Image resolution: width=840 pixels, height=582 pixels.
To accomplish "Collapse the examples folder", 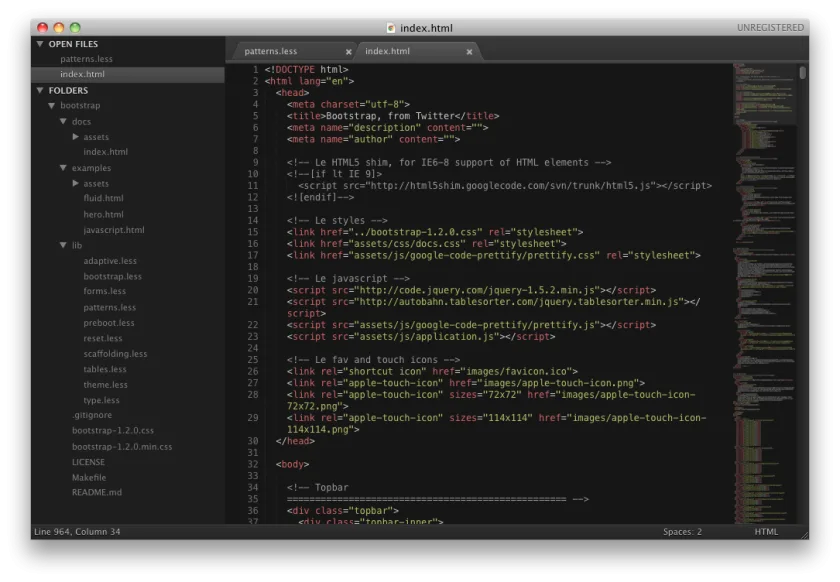I will (63, 168).
